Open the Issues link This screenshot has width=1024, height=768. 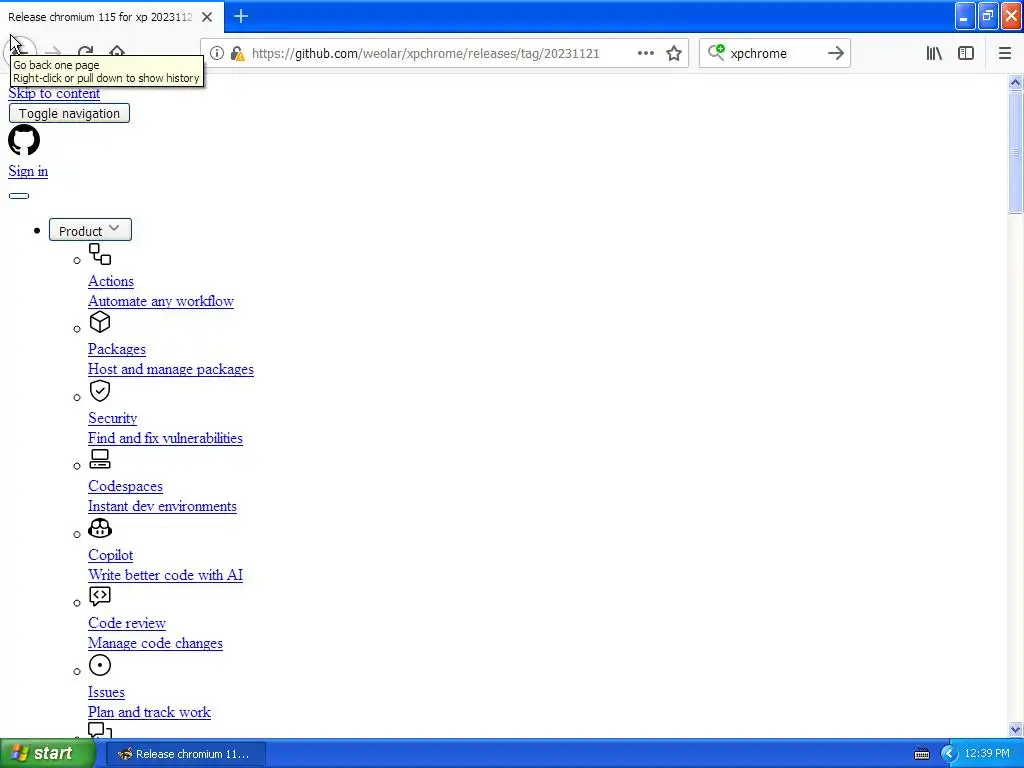click(106, 692)
